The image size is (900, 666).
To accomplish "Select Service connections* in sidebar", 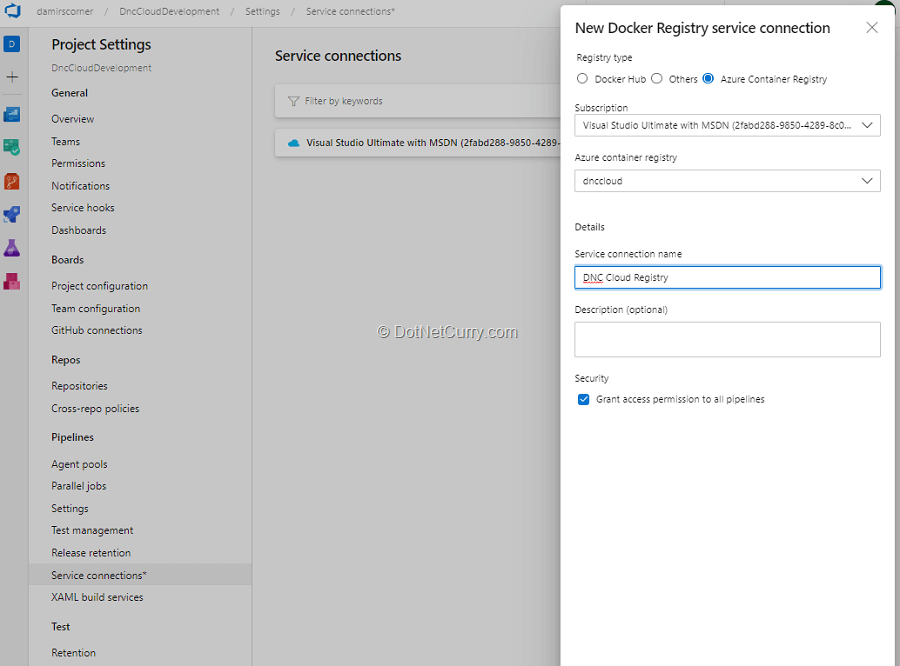I will (x=140, y=575).
